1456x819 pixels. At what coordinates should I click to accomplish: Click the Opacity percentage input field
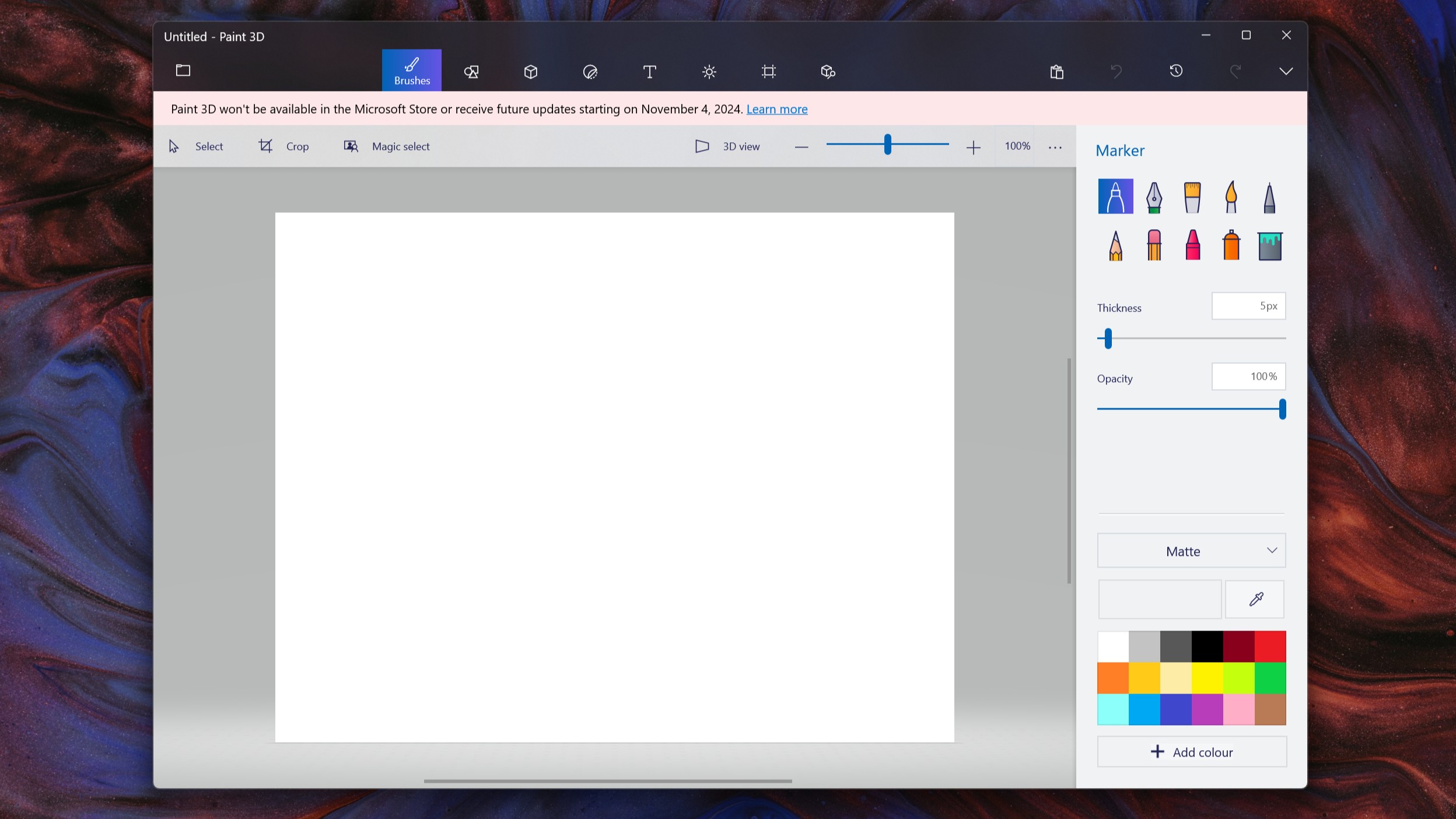pyautogui.click(x=1248, y=376)
